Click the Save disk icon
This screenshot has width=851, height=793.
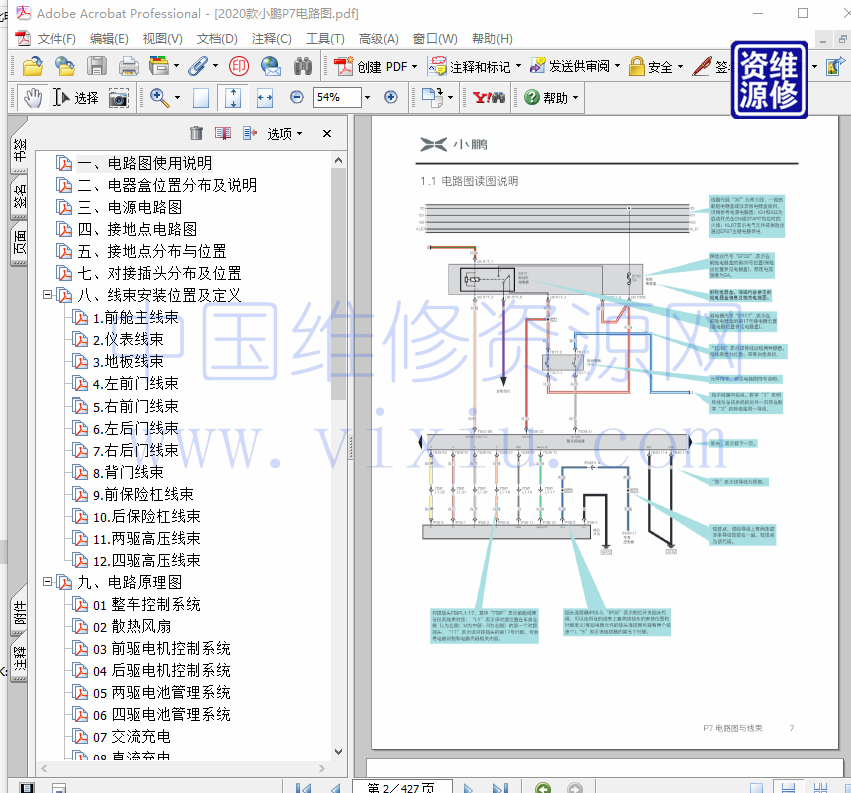(97, 67)
